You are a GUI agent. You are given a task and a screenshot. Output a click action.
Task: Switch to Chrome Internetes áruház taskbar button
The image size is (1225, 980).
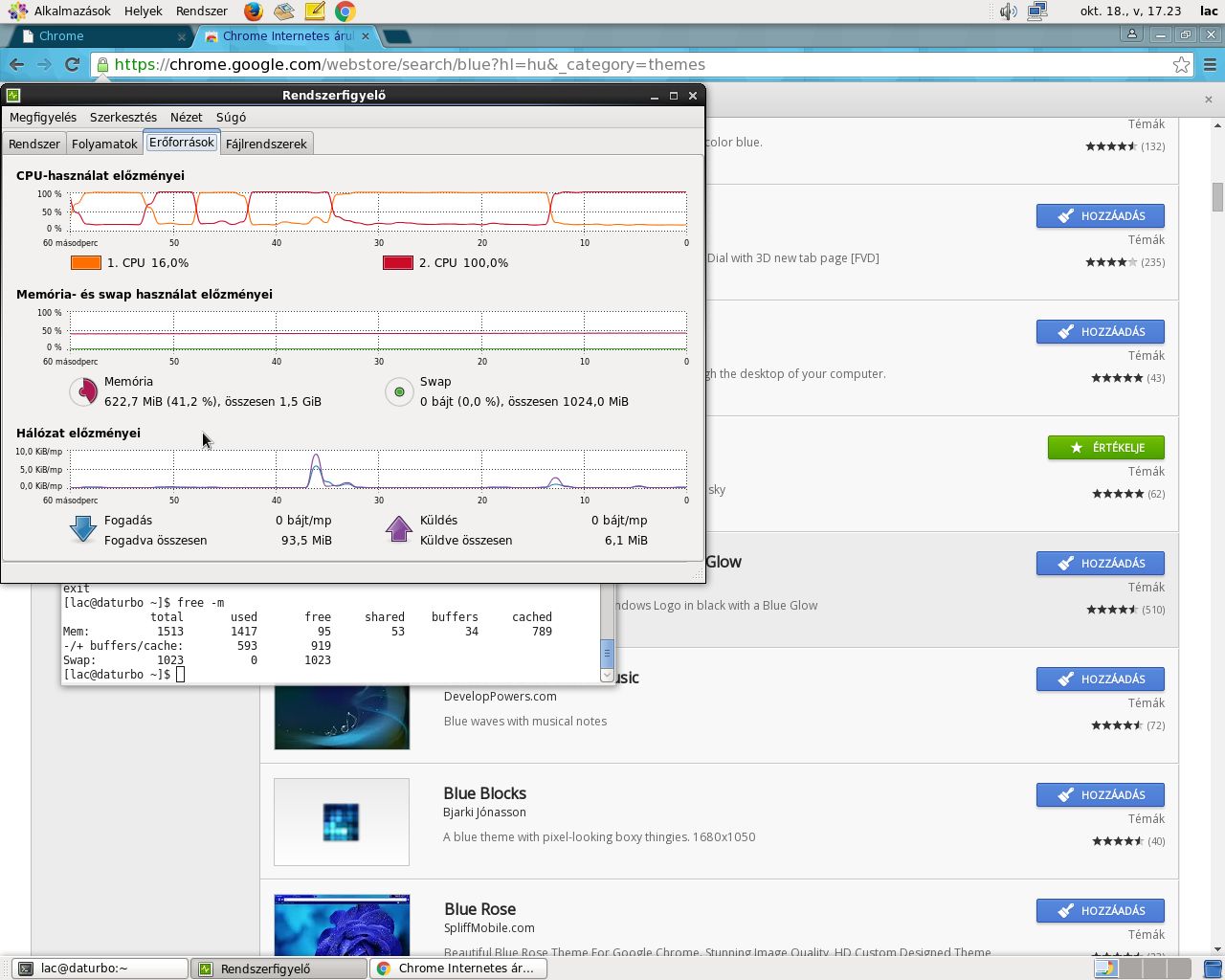tap(458, 969)
